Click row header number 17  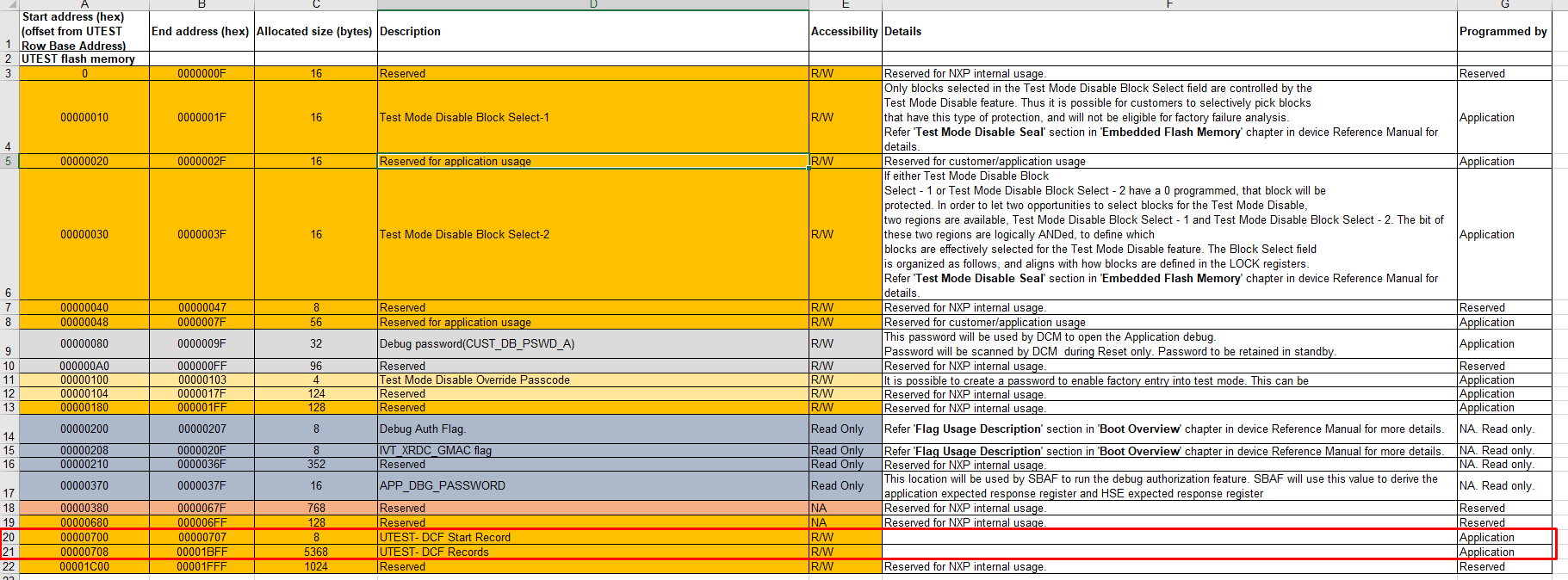(x=9, y=485)
